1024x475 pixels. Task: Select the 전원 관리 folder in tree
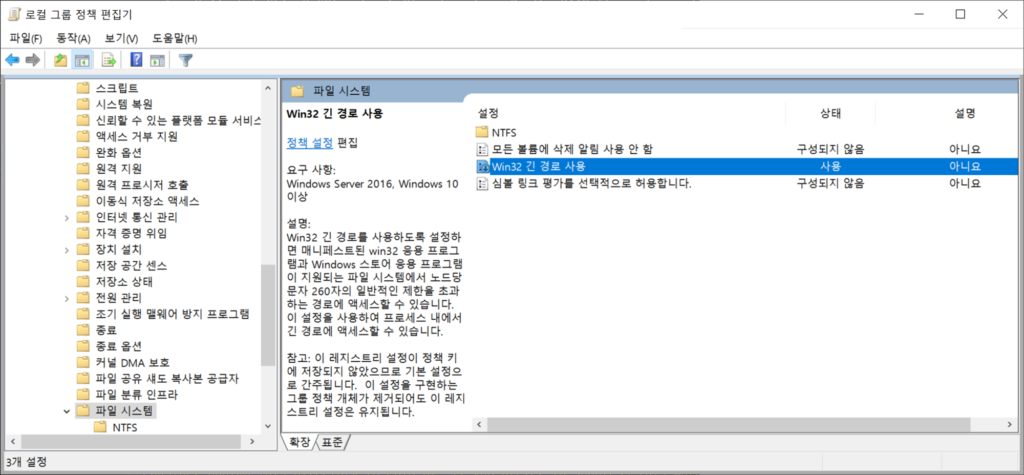pos(118,298)
